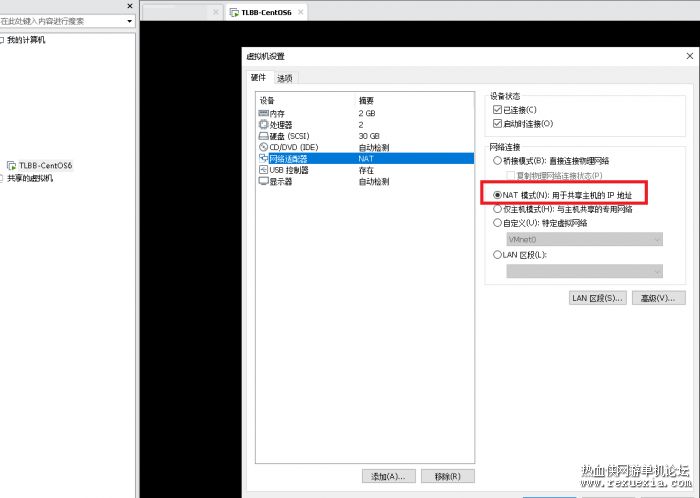This screenshot has height=498, width=700.
Task: Click the VM icon on TLBB-CentOS6 tab
Action: (x=234, y=12)
